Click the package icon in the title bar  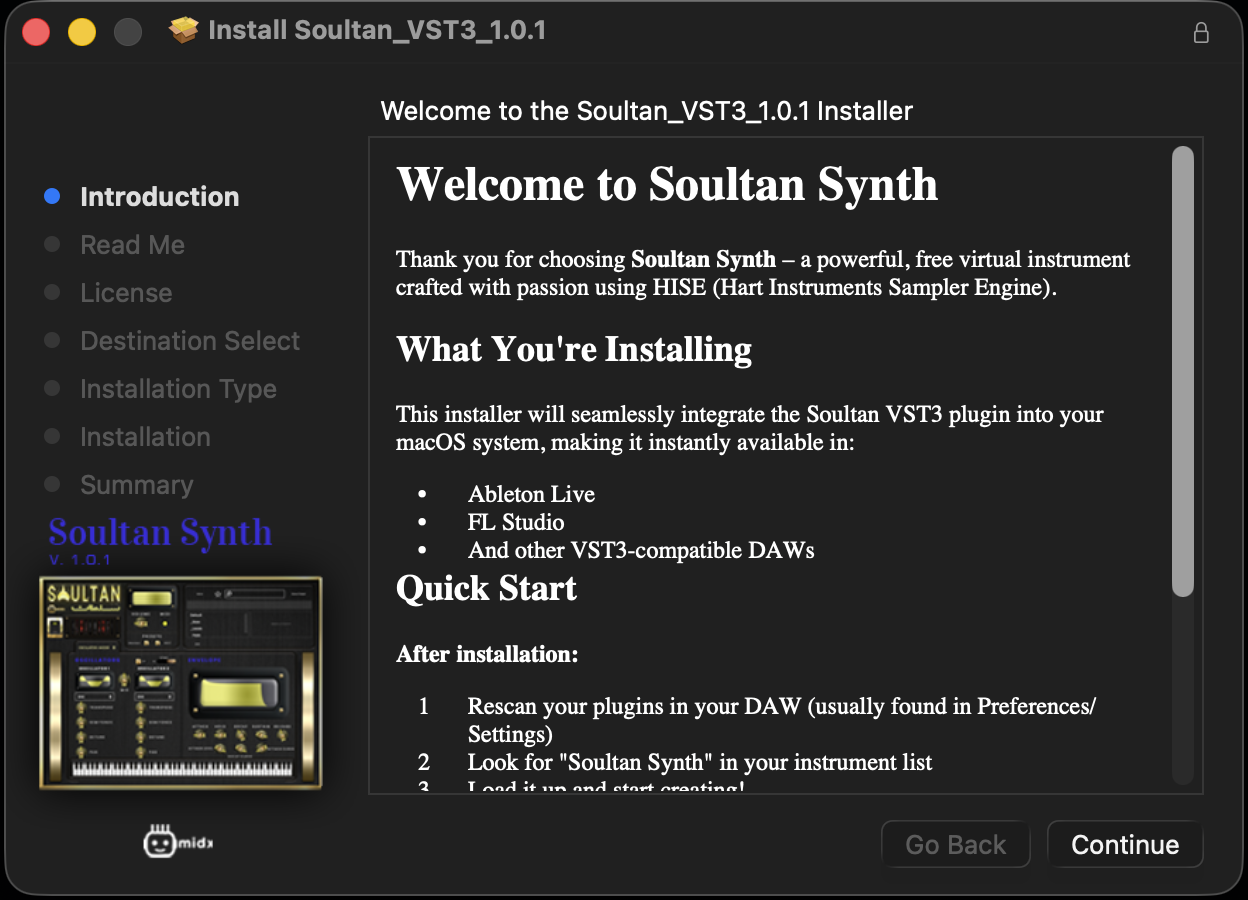(x=184, y=31)
